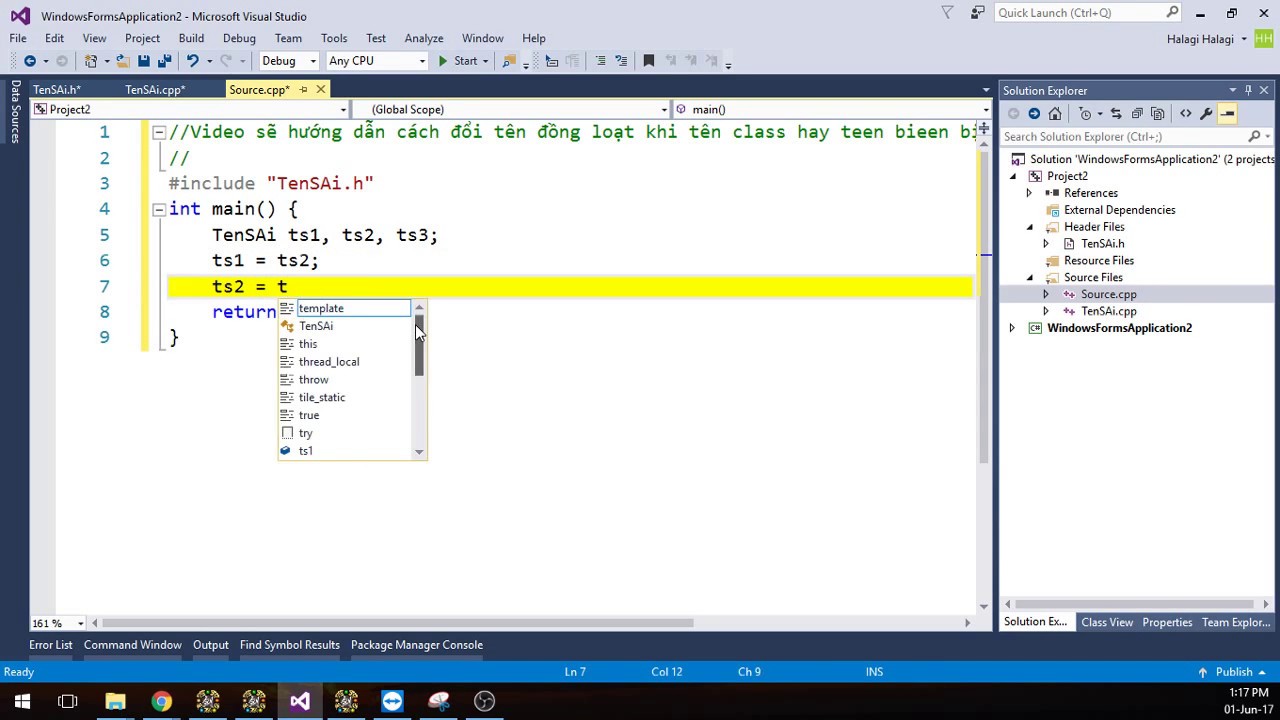Click the Navigate Backward arrow in the toolbar
1280x720 pixels.
[30, 61]
